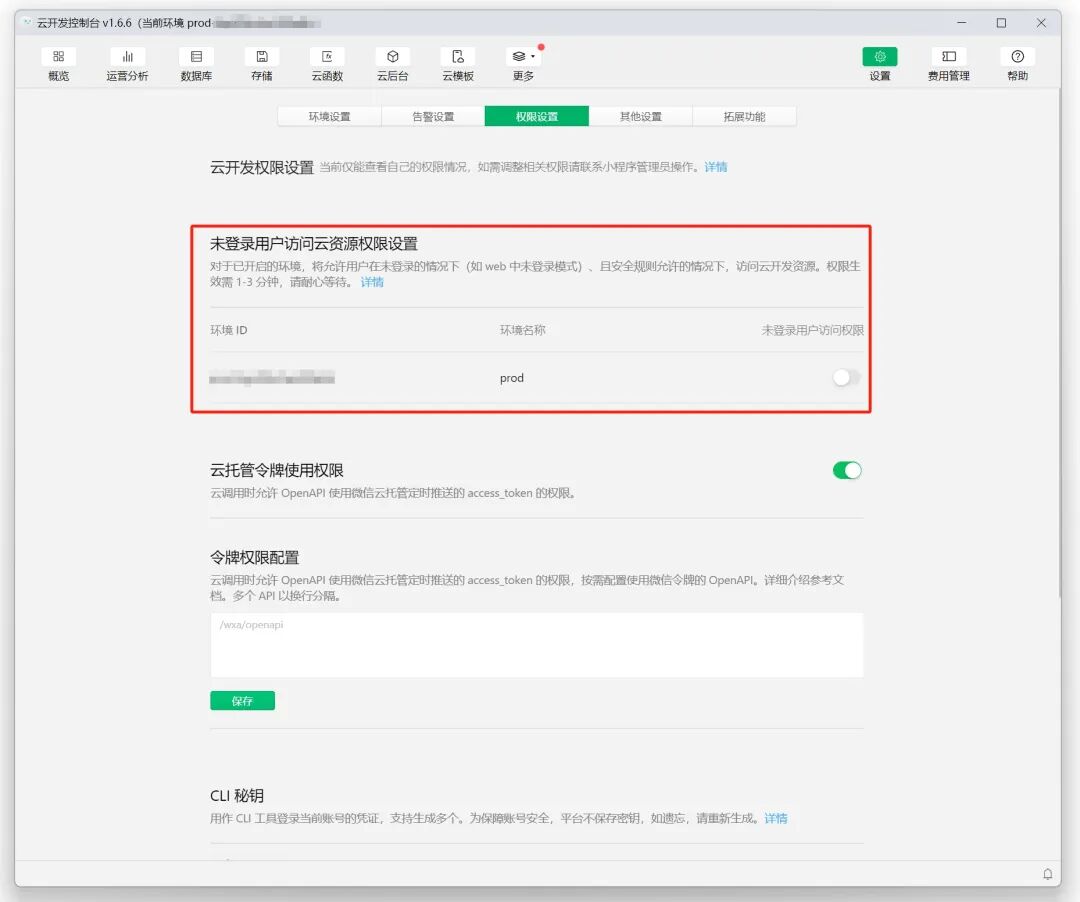Click the blurred environment ID value
Image resolution: width=1080 pixels, height=902 pixels.
click(x=272, y=377)
